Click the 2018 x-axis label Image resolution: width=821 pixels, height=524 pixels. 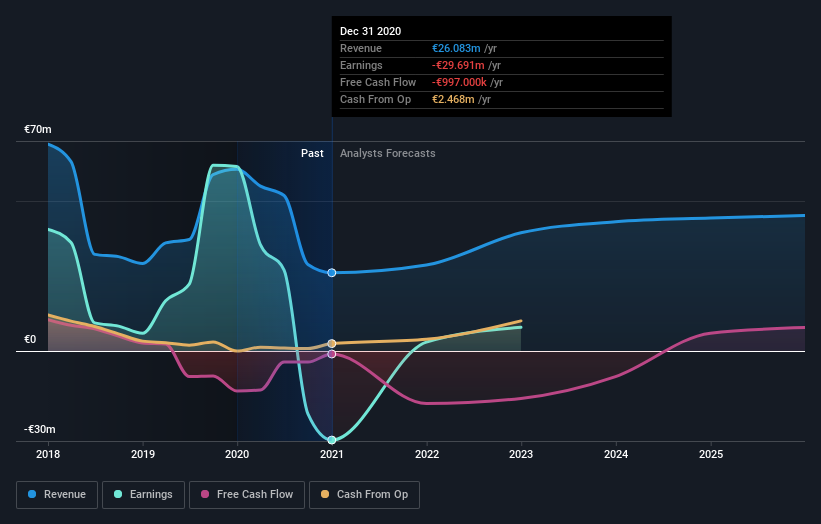(x=48, y=454)
